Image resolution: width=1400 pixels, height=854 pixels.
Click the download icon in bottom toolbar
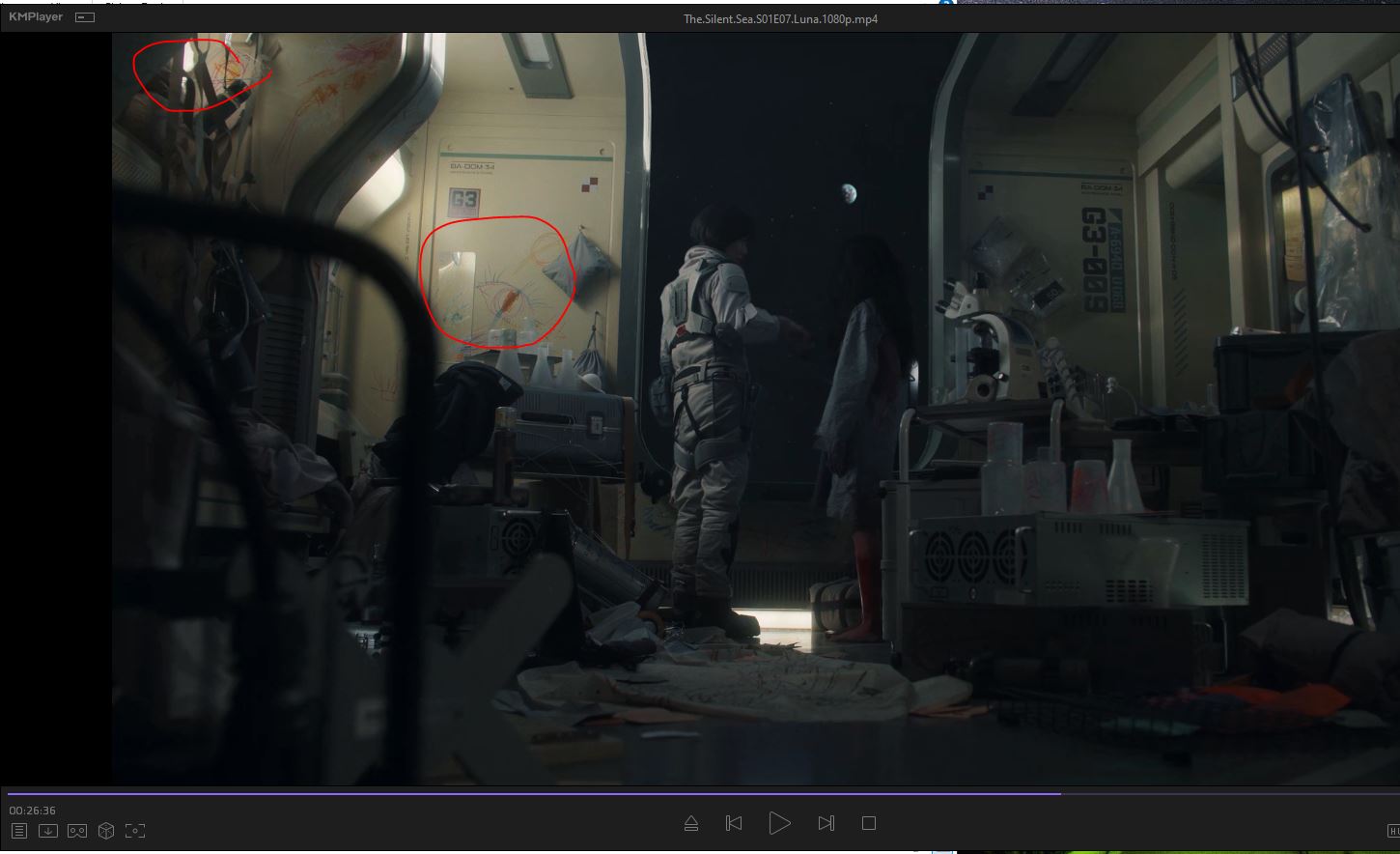click(48, 831)
